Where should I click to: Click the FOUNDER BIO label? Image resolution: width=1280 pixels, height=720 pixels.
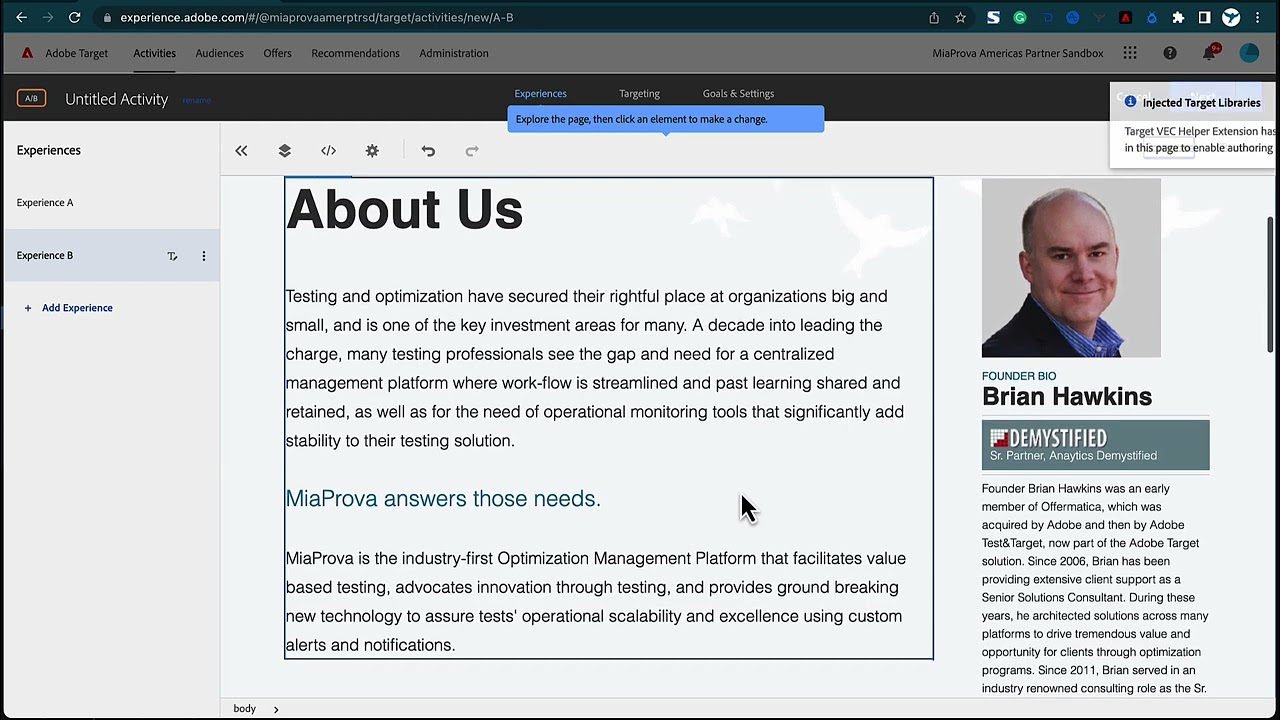(x=1019, y=376)
